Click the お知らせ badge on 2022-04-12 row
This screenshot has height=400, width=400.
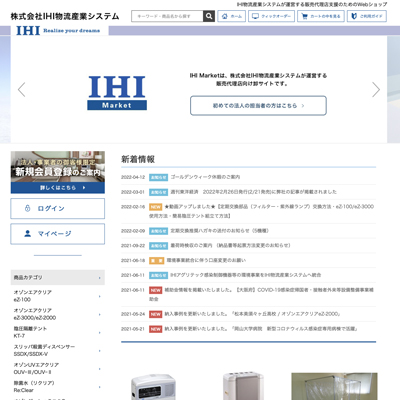pos(158,177)
